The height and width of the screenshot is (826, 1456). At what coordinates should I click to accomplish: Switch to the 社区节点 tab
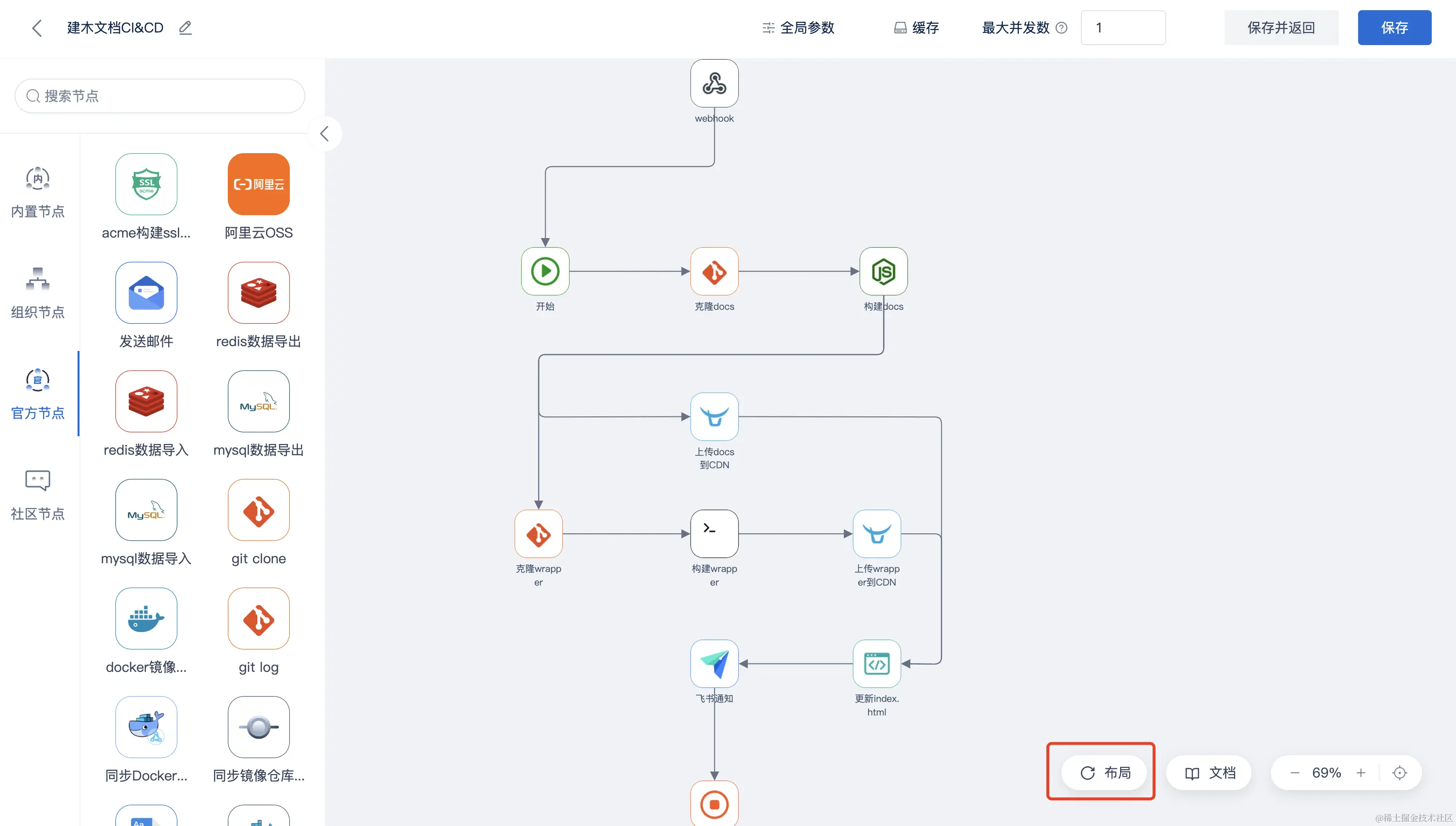pyautogui.click(x=37, y=494)
